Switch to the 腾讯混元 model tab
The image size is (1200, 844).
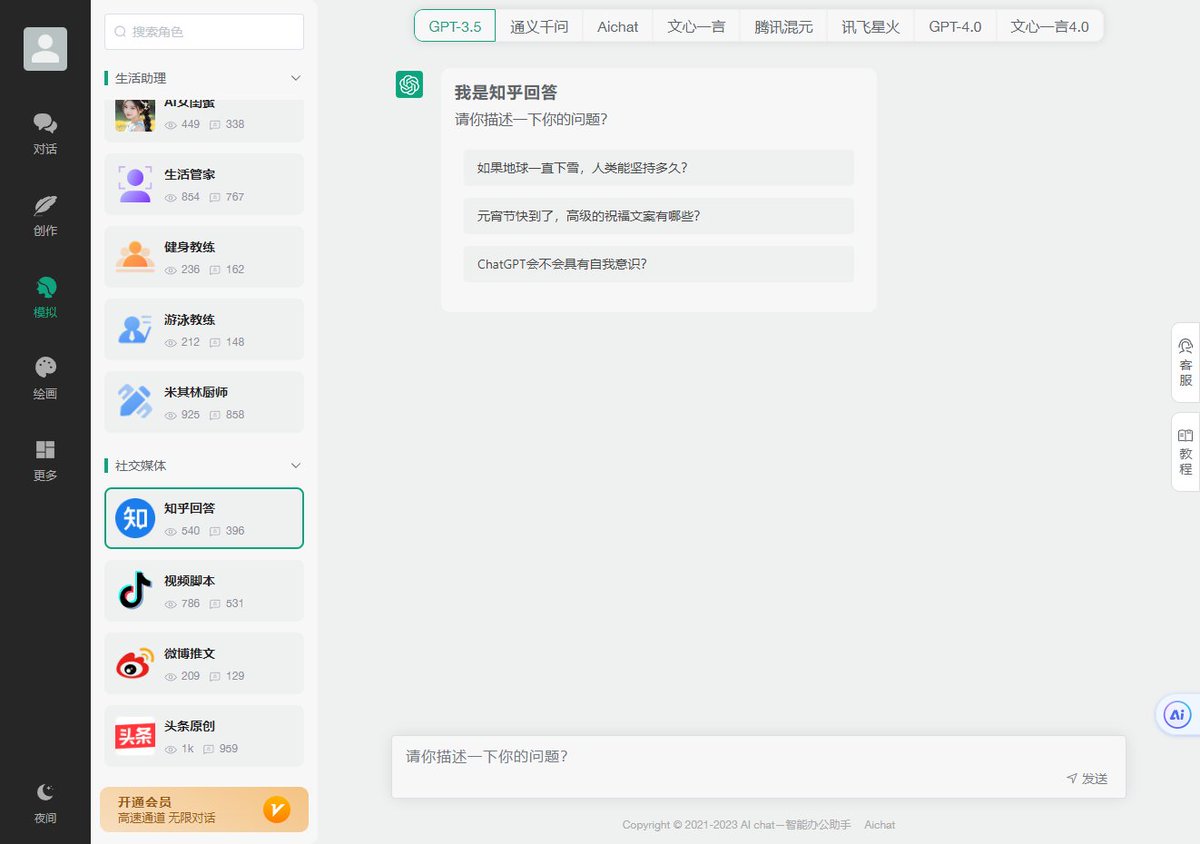click(x=784, y=27)
